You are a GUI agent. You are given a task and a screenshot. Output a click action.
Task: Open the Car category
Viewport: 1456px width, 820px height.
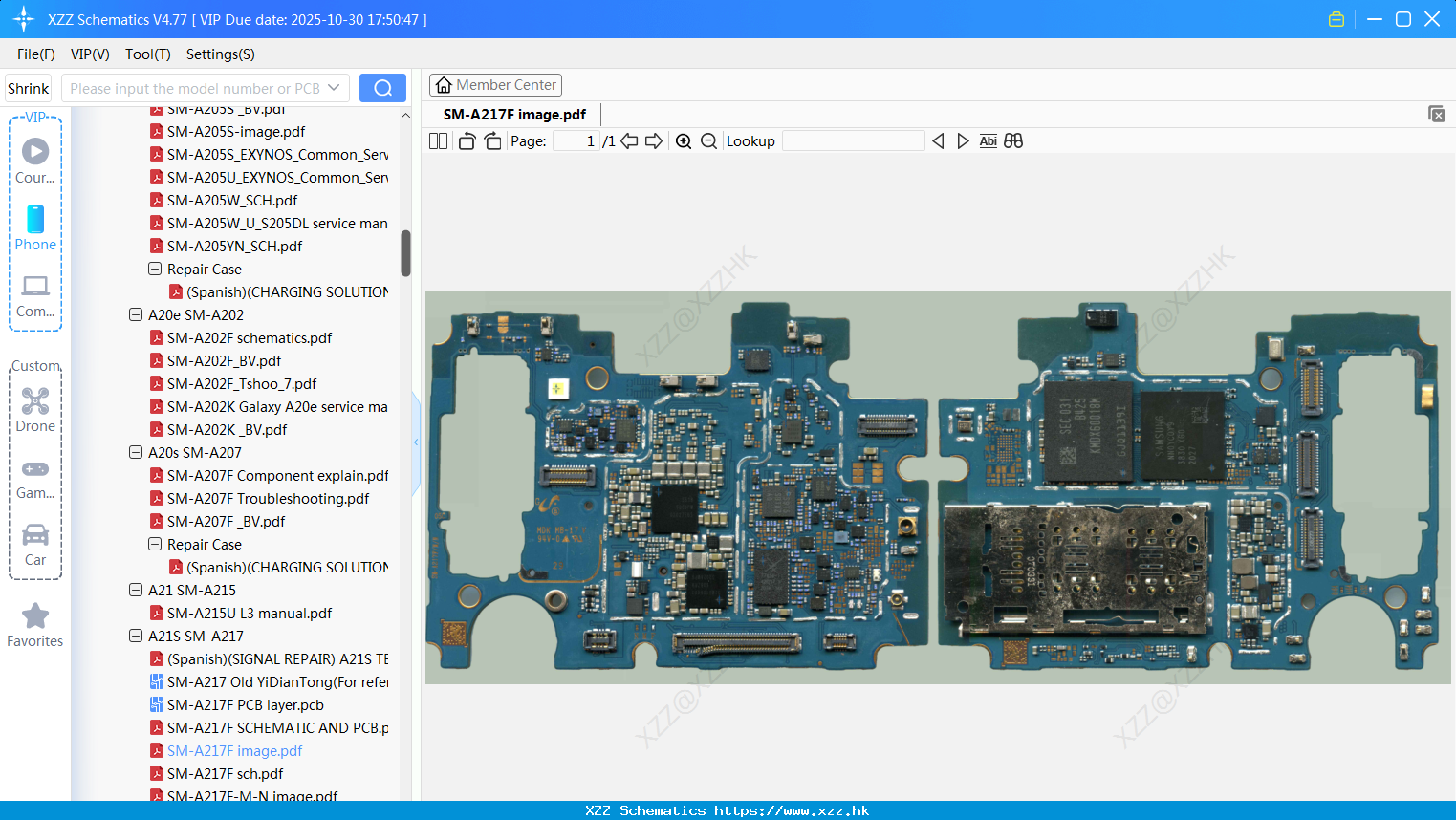pos(35,545)
